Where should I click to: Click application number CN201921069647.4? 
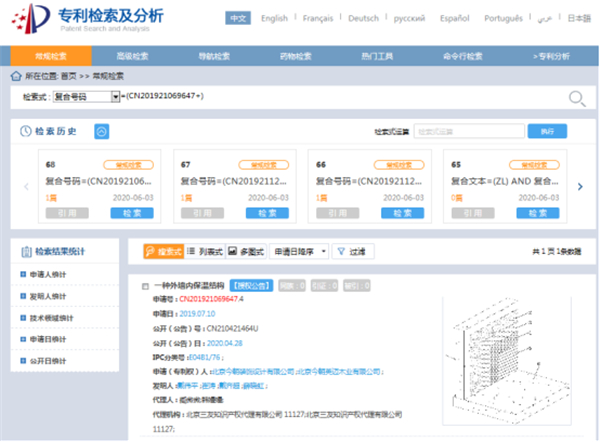pyautogui.click(x=211, y=299)
